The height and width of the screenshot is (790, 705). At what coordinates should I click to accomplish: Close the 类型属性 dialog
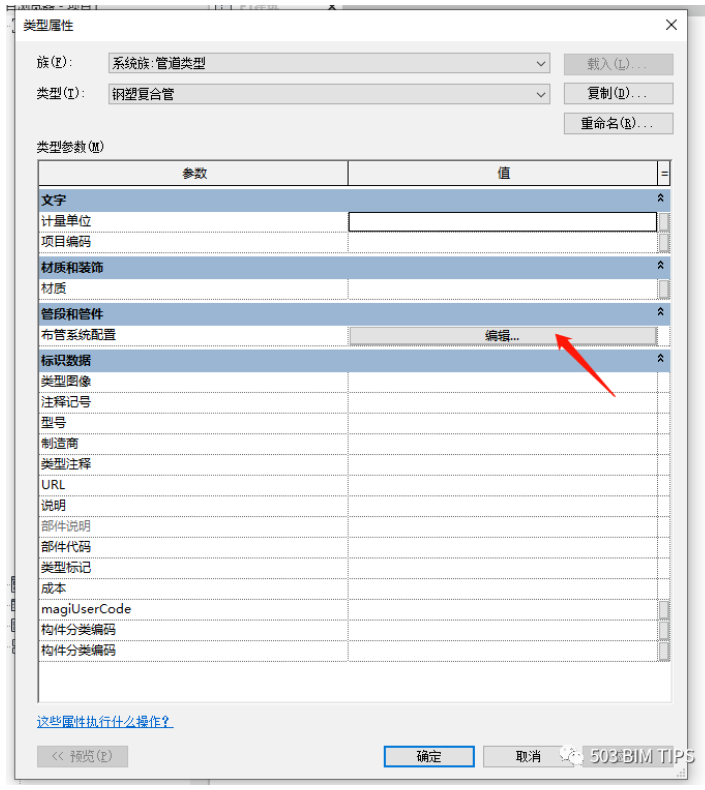(671, 25)
